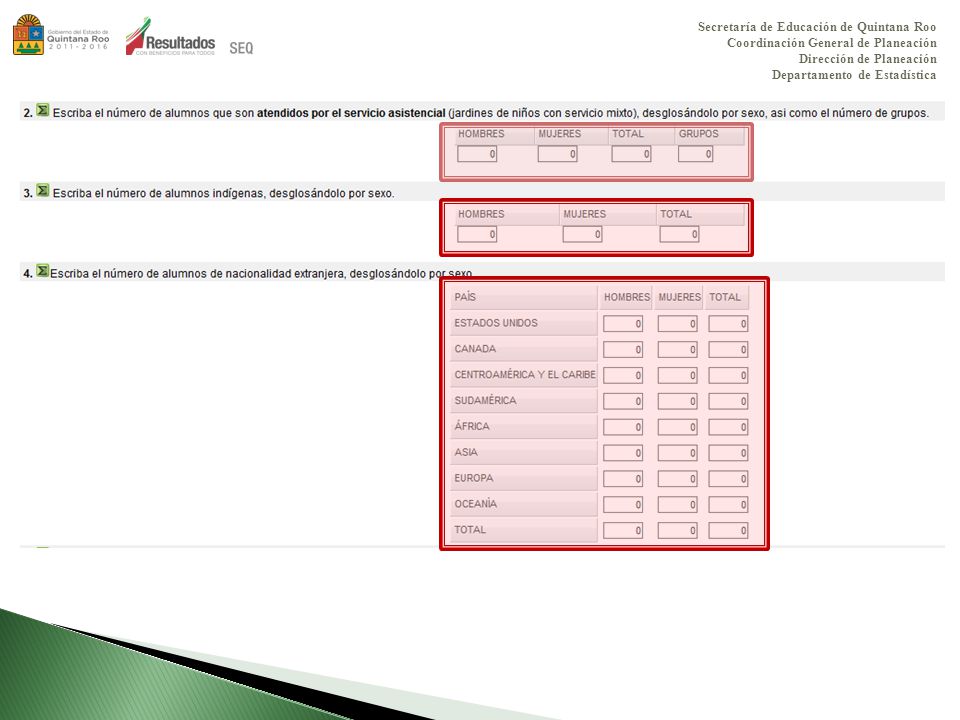Click HOMBRES field in ESTADOS UNIDOS row
This screenshot has height=720, width=960.
tap(623, 324)
